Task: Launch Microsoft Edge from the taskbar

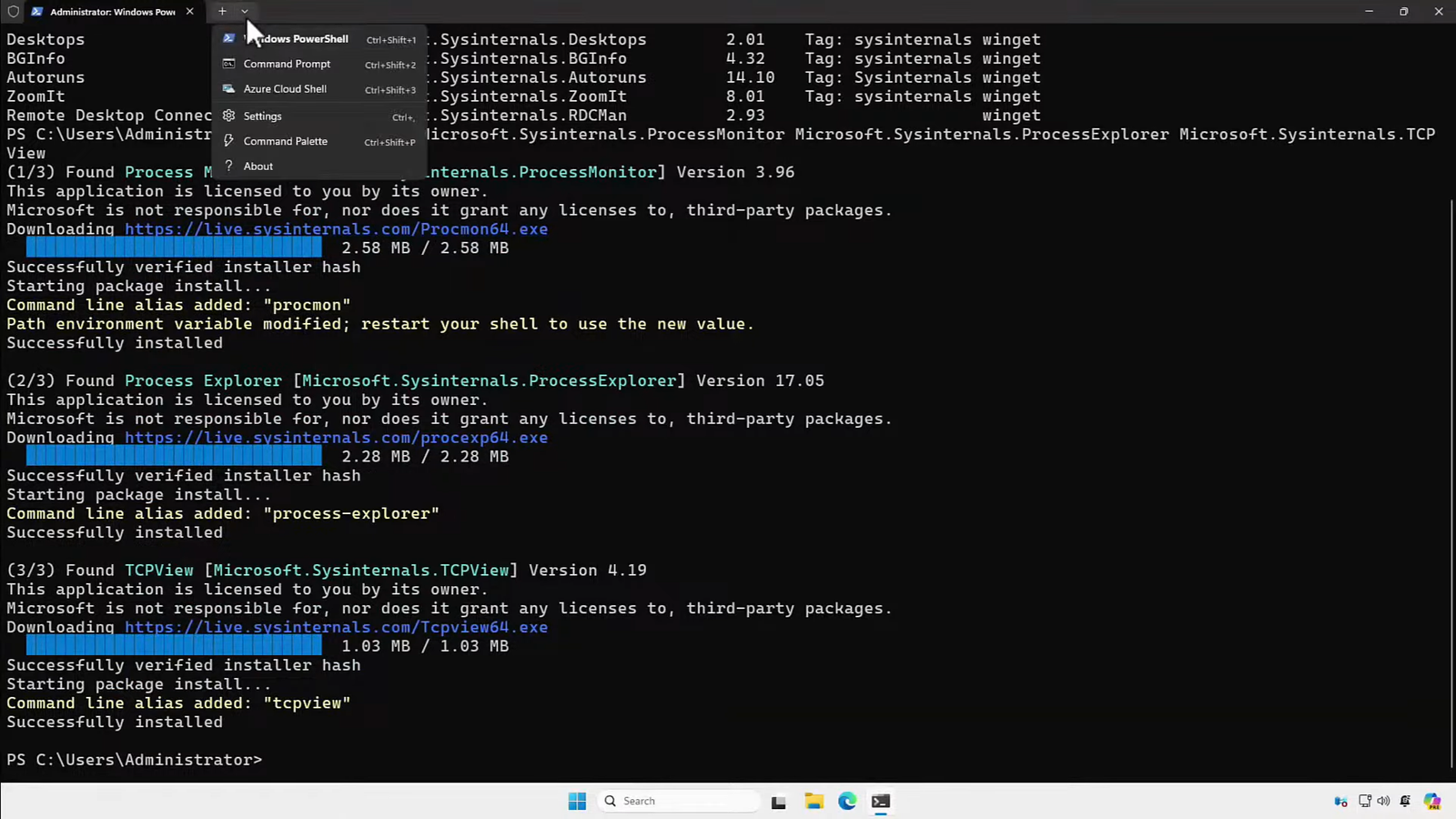Action: [847, 801]
